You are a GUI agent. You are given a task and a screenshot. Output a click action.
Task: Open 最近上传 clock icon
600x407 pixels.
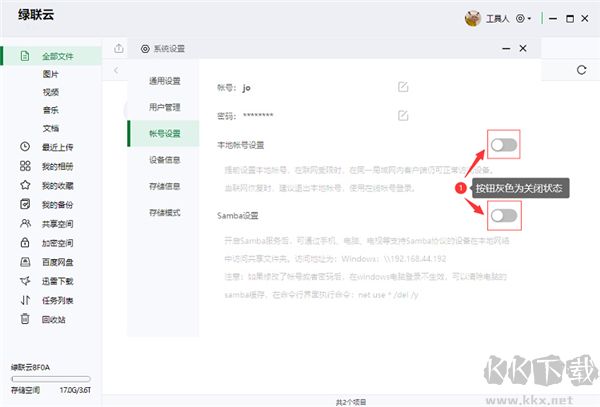point(25,147)
